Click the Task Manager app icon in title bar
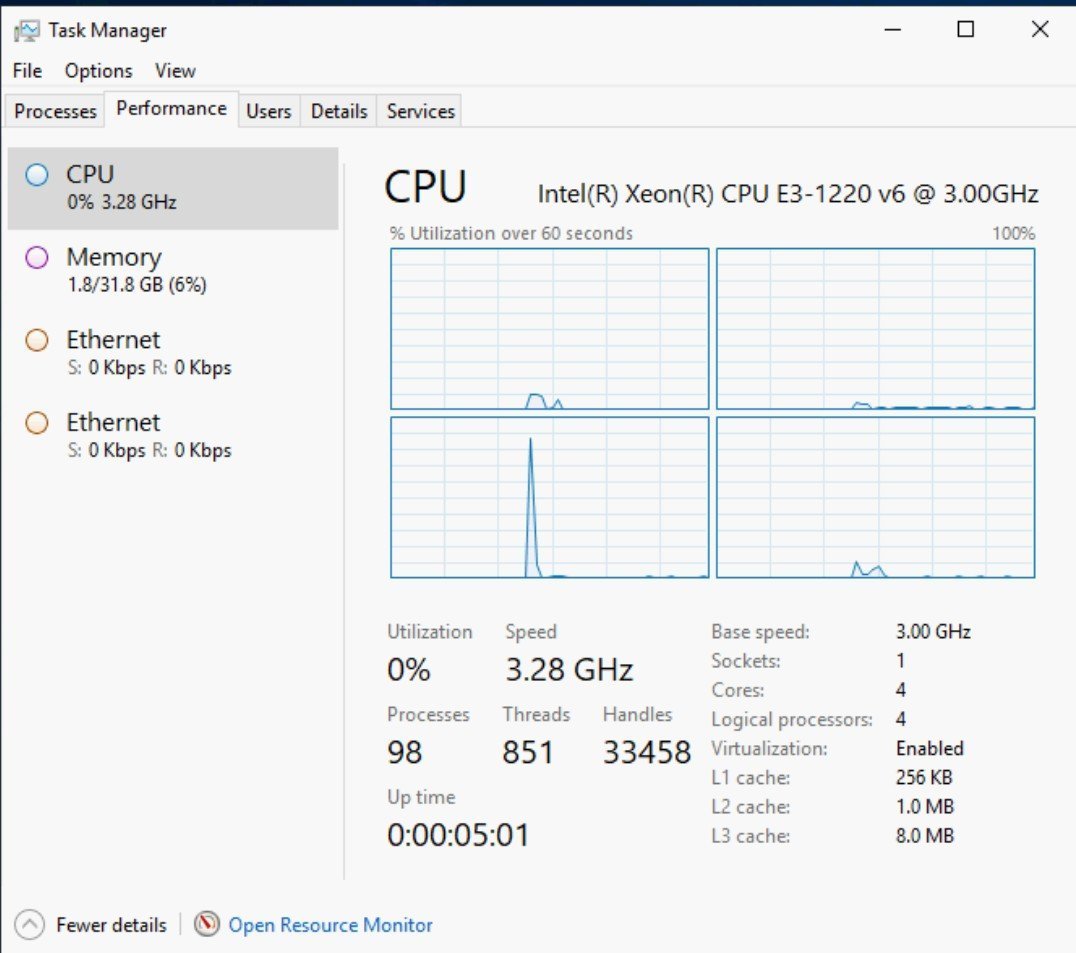This screenshot has height=953, width=1076. pyautogui.click(x=27, y=31)
